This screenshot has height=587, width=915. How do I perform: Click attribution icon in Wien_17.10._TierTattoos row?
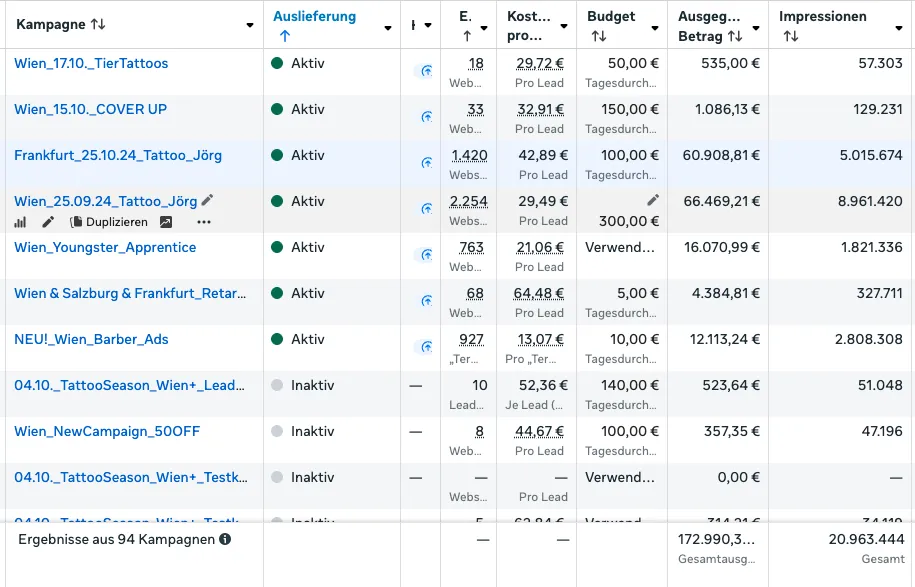click(x=426, y=71)
